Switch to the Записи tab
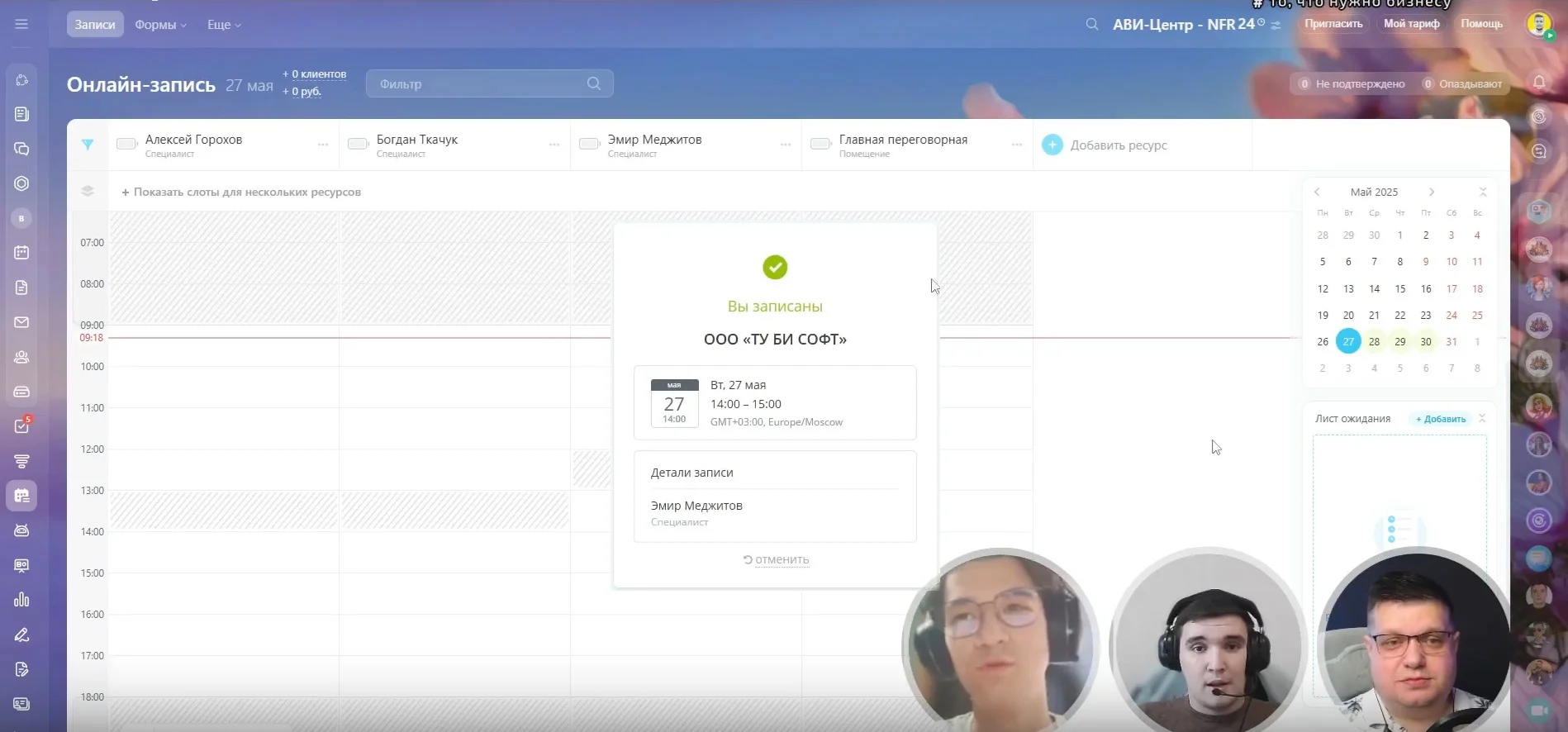1568x732 pixels. coord(95,25)
